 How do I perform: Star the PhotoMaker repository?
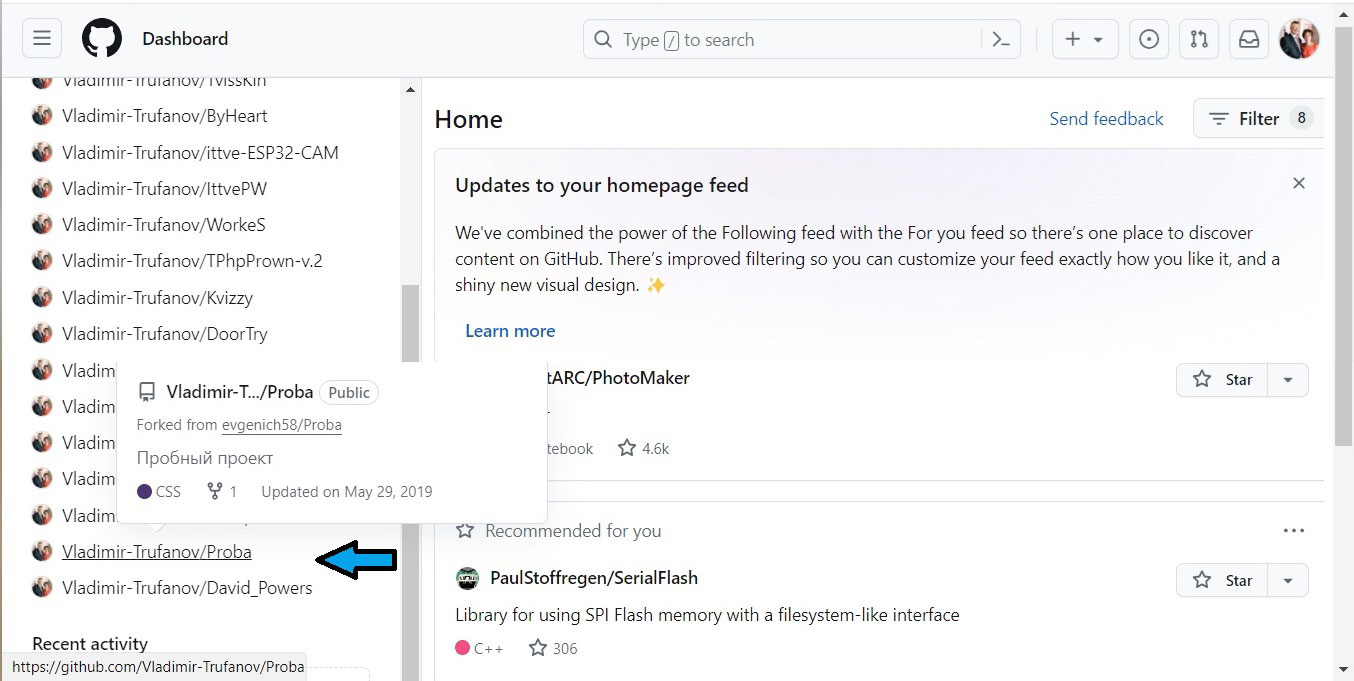[1223, 380]
